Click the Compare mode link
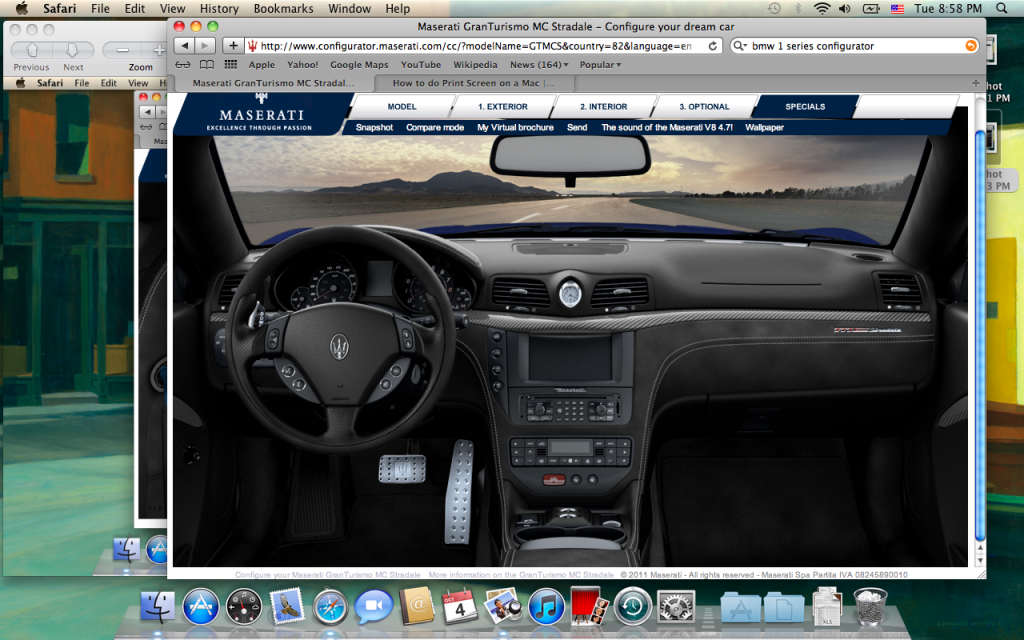The image size is (1024, 640). point(435,127)
